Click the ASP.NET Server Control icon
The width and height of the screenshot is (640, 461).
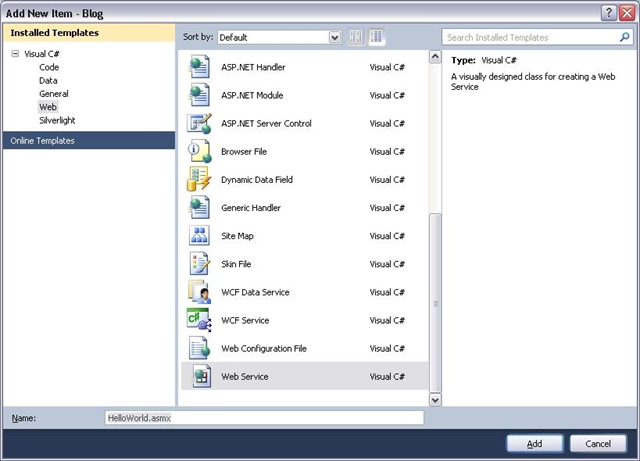[199, 123]
